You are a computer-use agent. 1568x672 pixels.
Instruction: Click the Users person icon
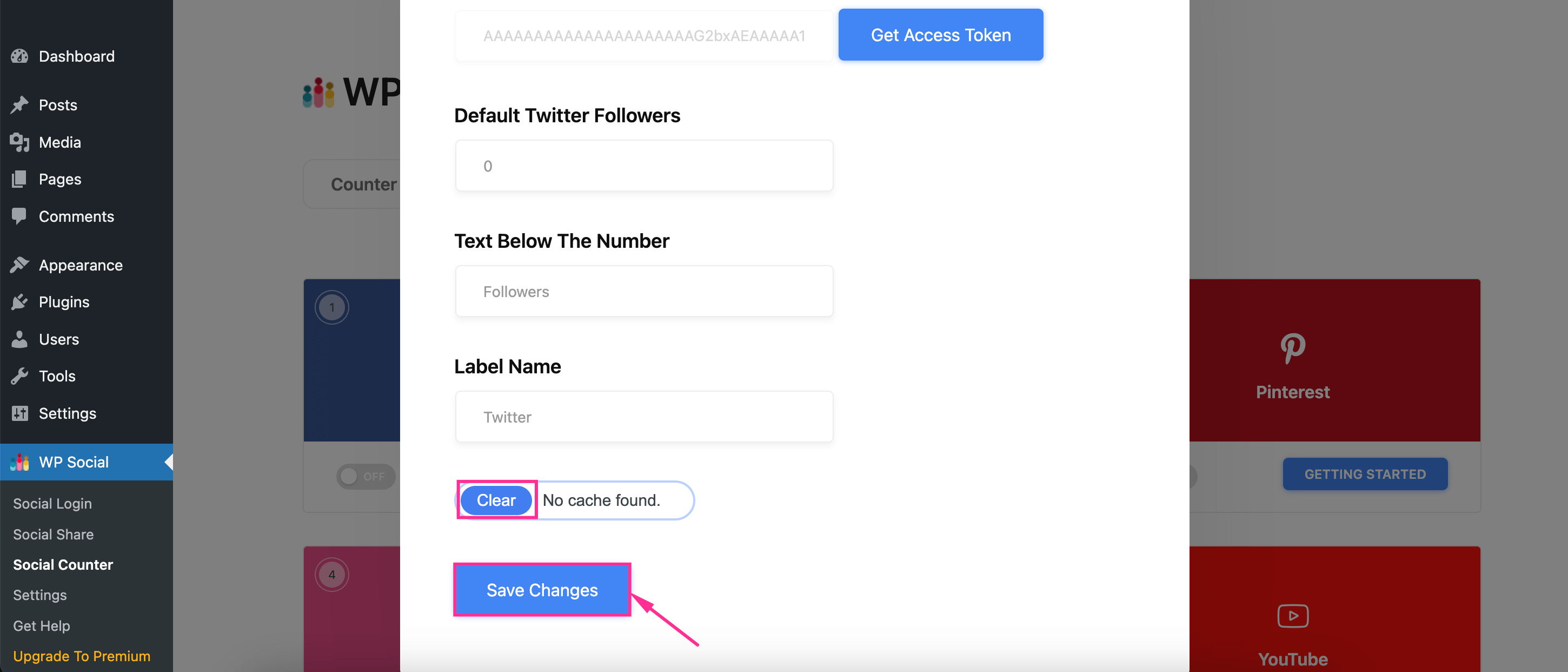click(20, 339)
